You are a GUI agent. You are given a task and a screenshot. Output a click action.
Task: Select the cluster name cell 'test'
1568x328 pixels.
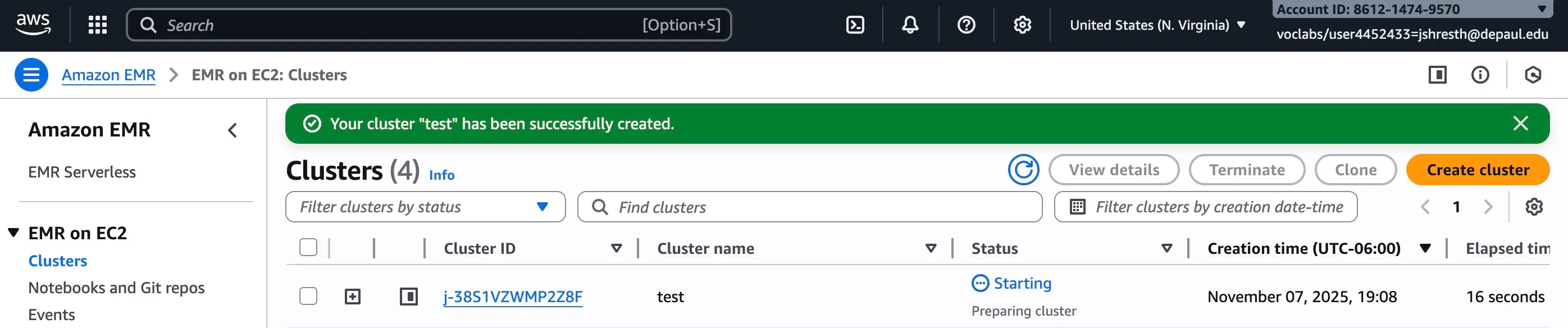(x=670, y=297)
